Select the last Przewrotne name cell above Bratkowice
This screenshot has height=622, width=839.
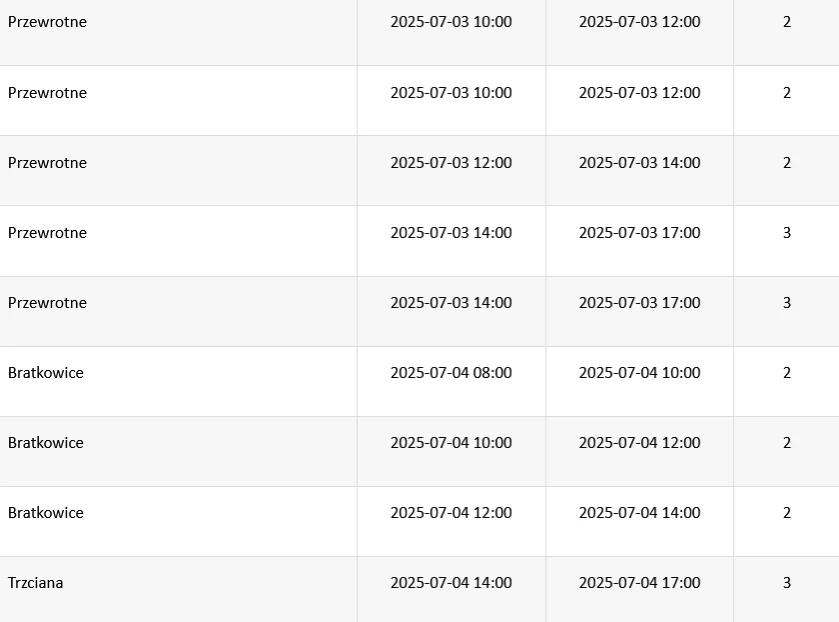click(47, 303)
